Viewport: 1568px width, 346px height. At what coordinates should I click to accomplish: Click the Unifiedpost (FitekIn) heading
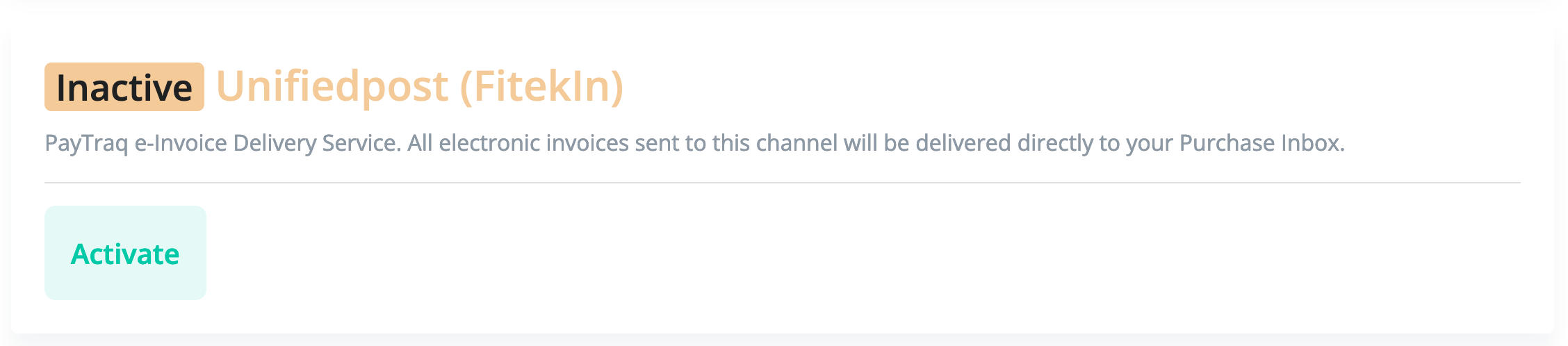[420, 87]
